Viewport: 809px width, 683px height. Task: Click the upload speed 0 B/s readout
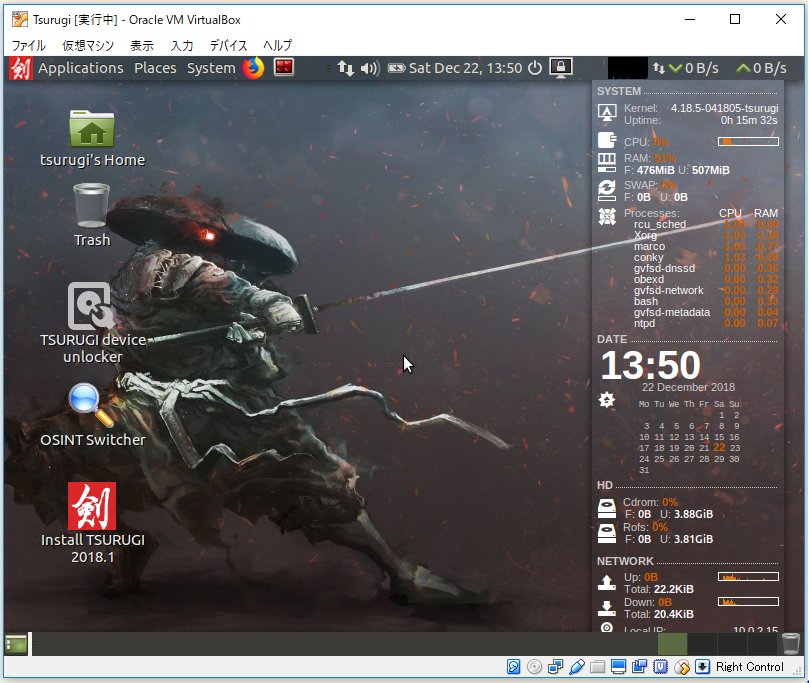(x=762, y=68)
